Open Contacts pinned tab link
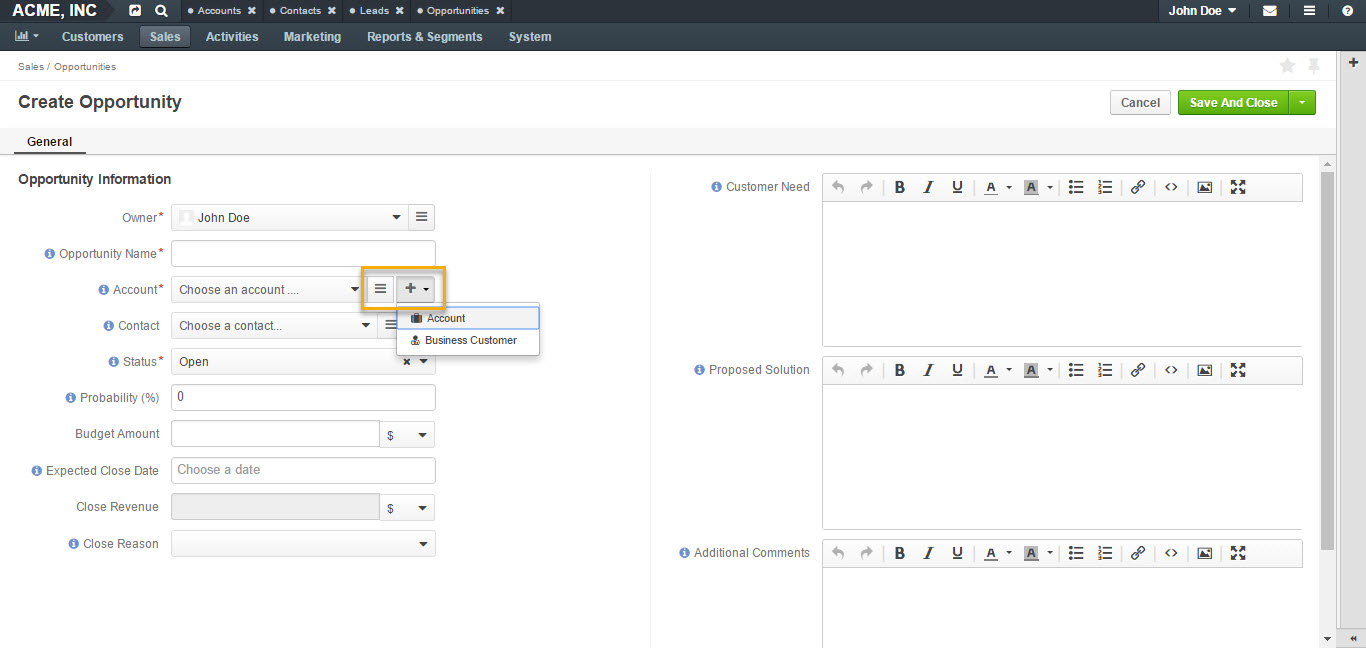Viewport: 1366px width, 648px height. [x=301, y=11]
